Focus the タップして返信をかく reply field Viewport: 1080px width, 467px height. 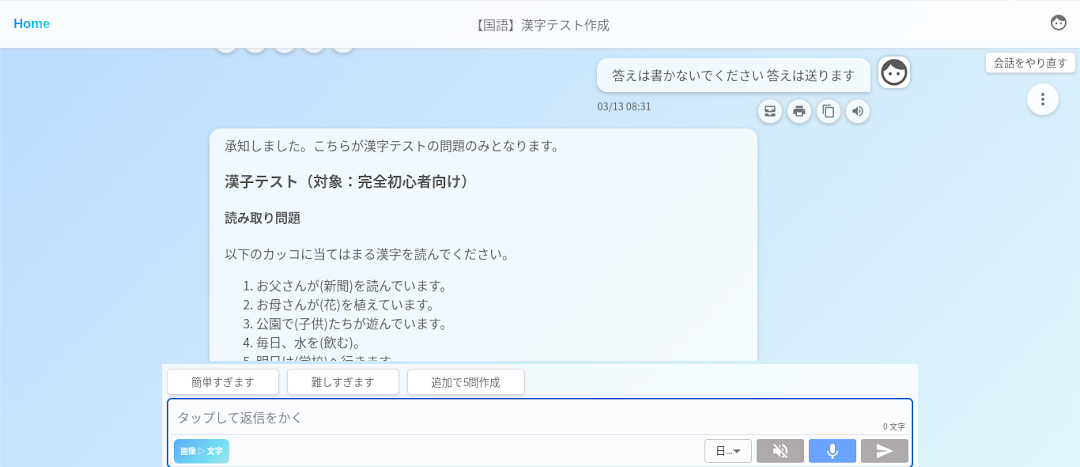[520, 417]
